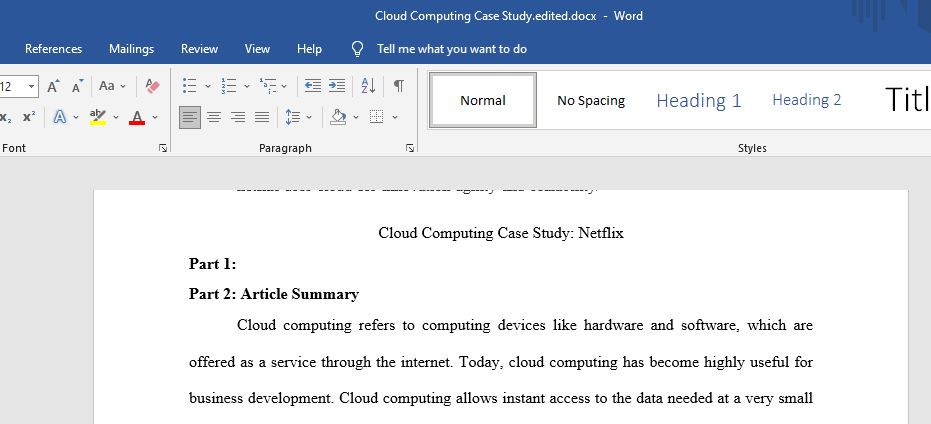Sort text with A-Z icon
Screen dimensions: 931x424
coord(368,86)
